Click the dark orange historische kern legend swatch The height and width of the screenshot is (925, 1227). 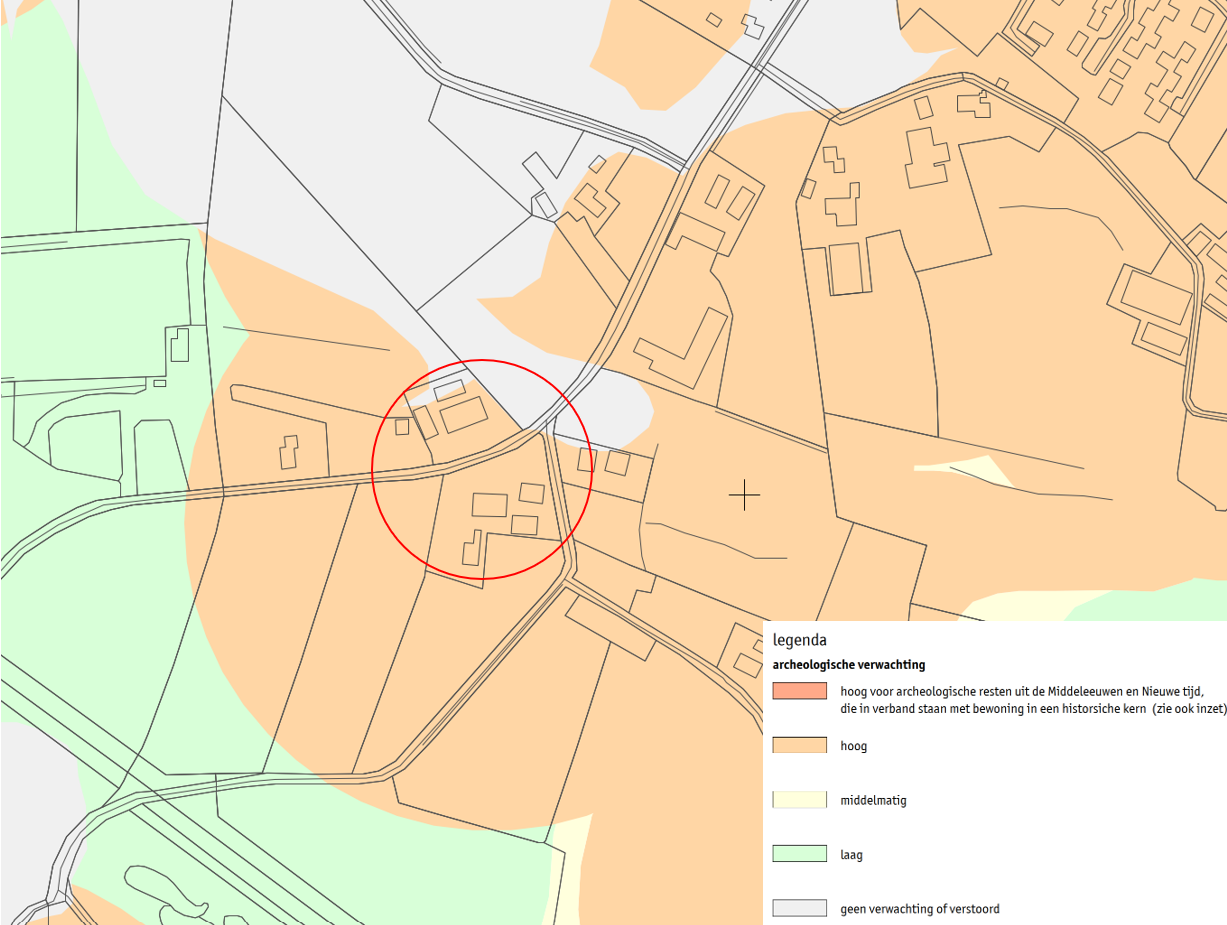[799, 691]
